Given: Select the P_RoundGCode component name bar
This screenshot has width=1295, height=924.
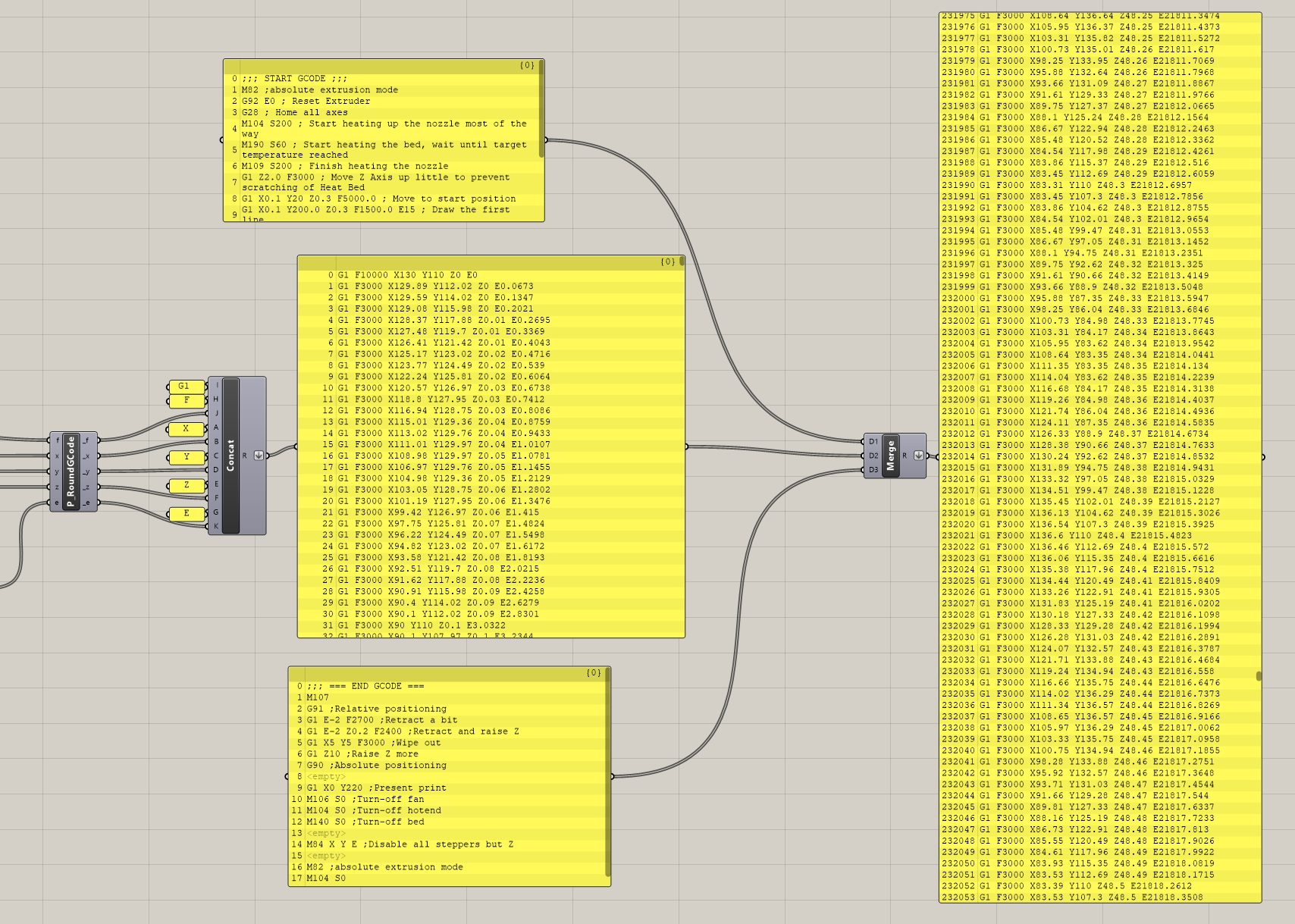Looking at the screenshot, I should (71, 471).
